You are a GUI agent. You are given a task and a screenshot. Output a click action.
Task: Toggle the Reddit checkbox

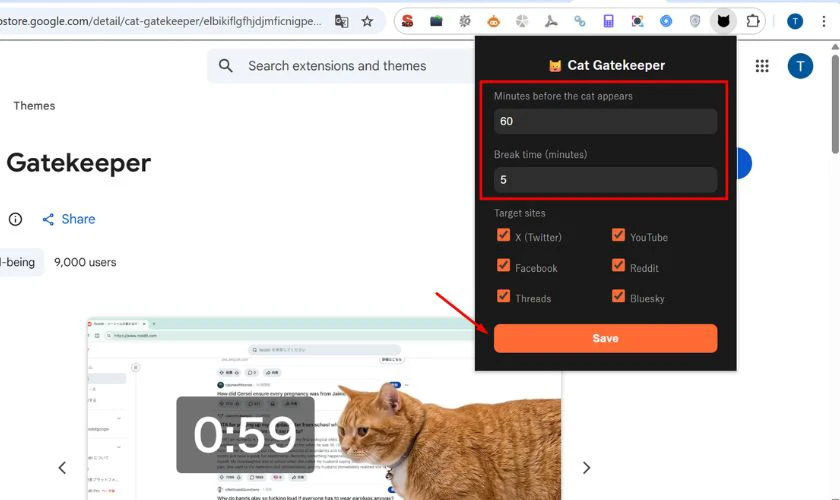[618, 265]
